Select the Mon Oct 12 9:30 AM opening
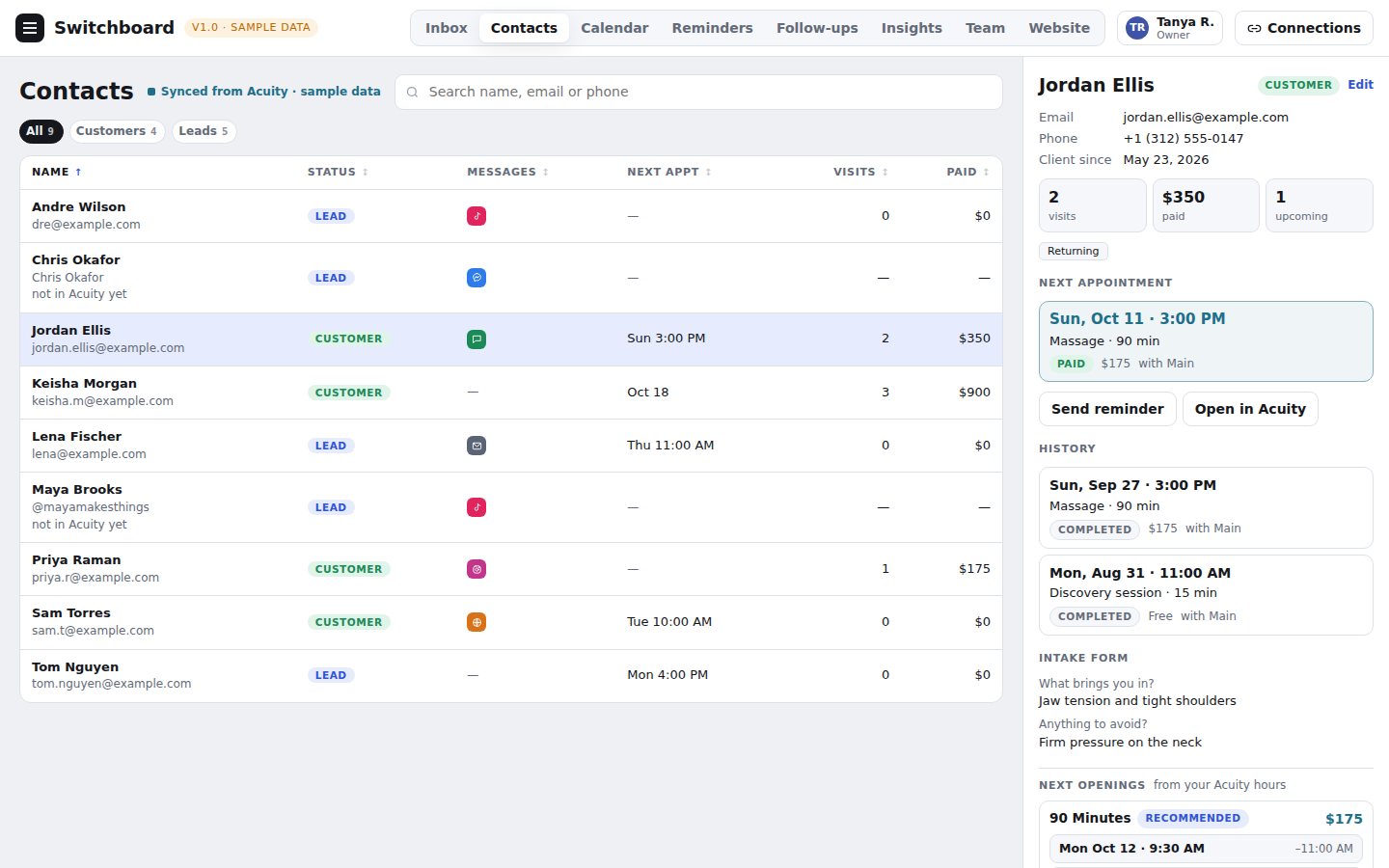1389x868 pixels. click(1206, 849)
